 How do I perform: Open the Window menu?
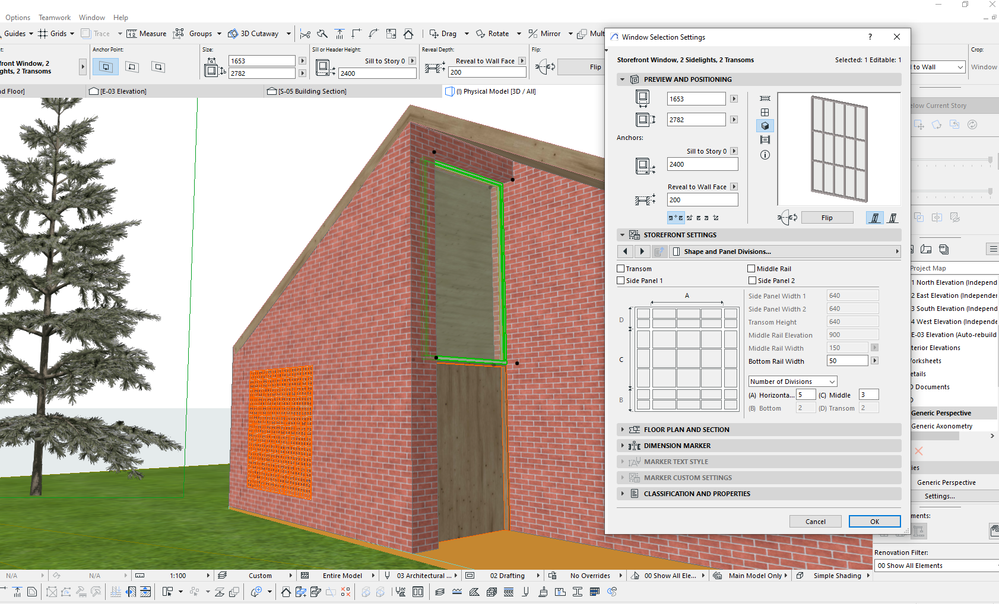92,17
